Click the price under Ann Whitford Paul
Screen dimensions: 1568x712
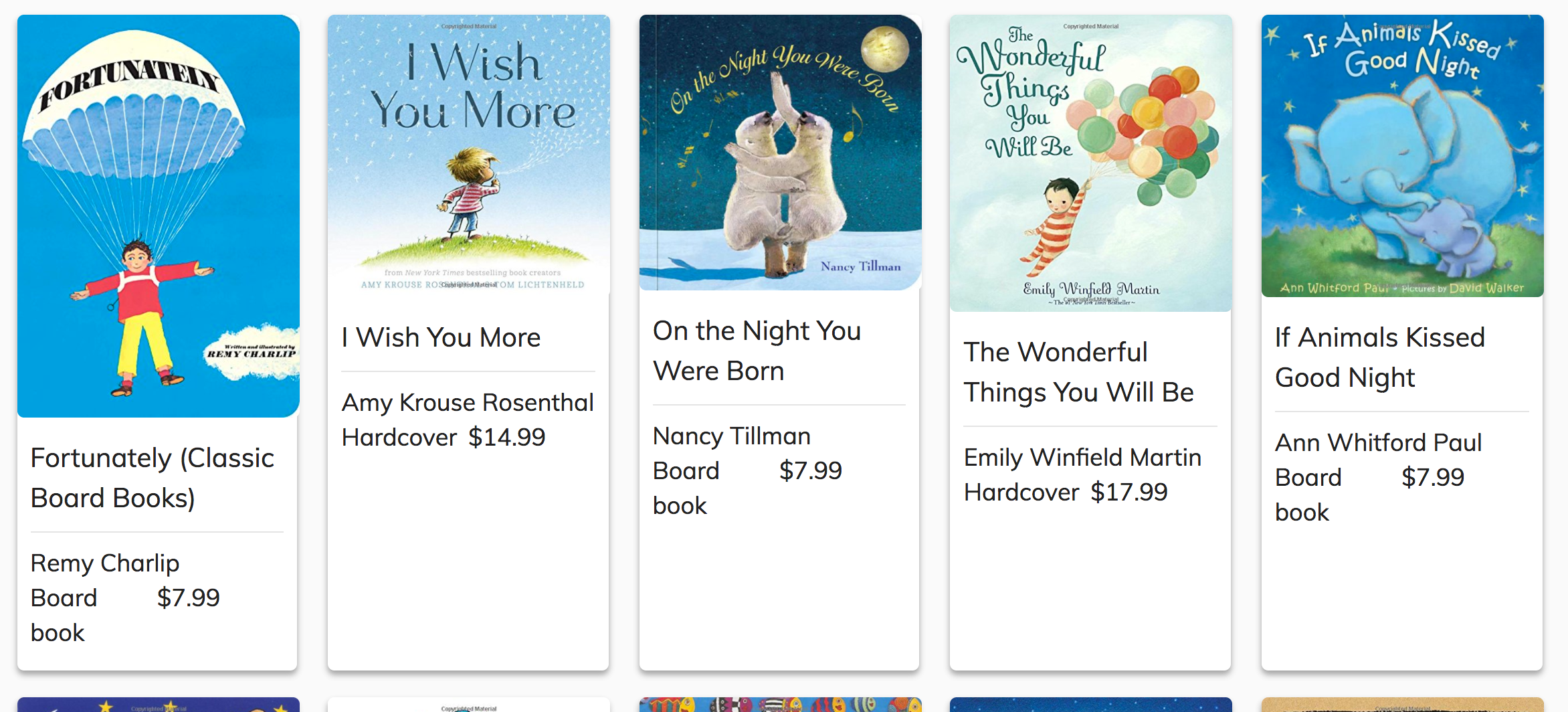pos(1432,478)
